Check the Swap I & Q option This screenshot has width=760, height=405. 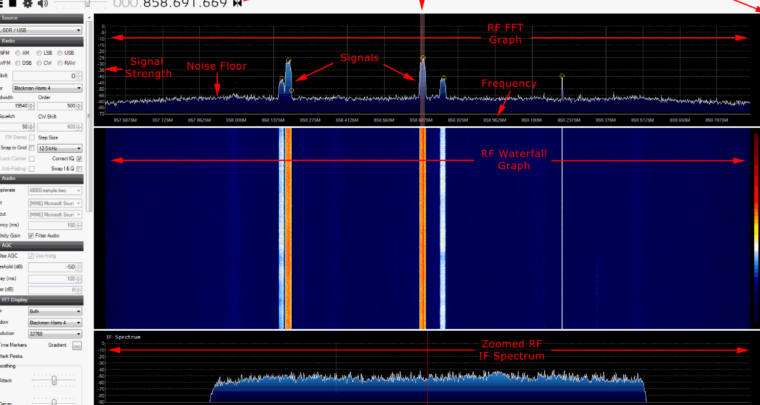point(80,169)
